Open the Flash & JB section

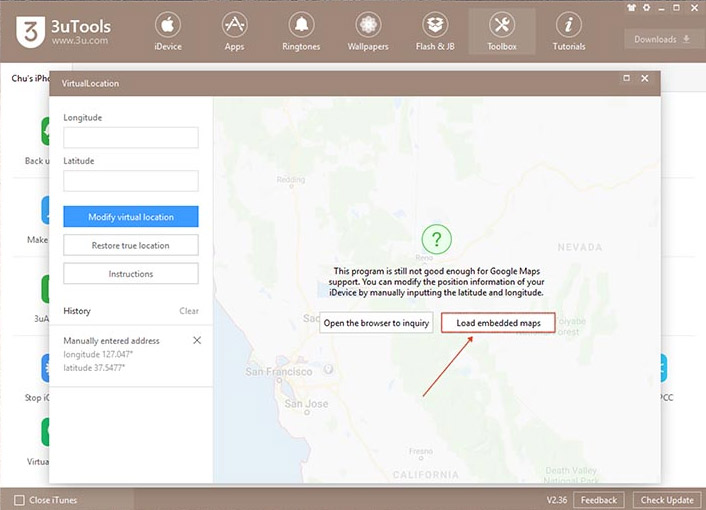pos(435,32)
